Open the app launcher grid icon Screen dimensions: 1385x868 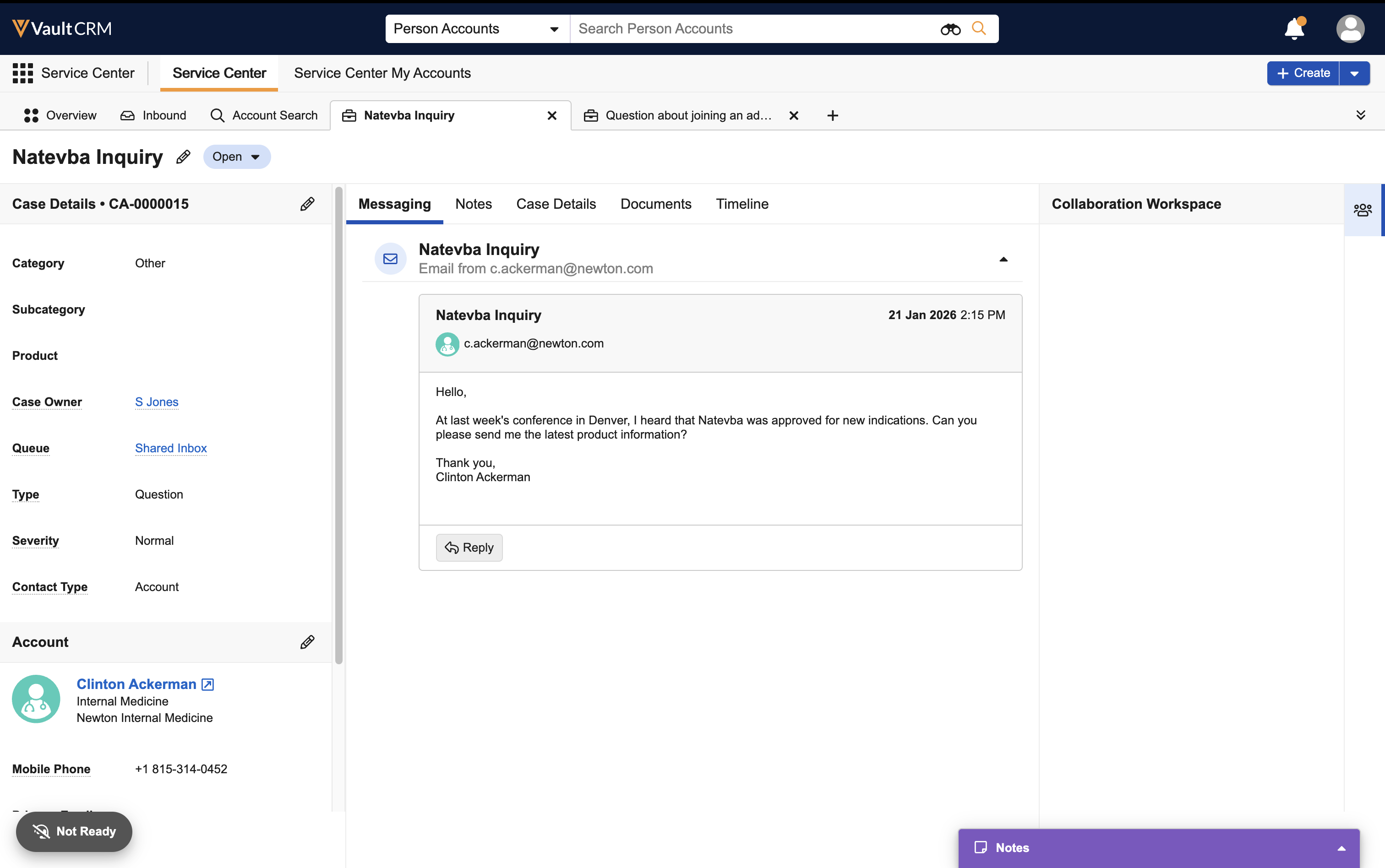pyautogui.click(x=22, y=73)
